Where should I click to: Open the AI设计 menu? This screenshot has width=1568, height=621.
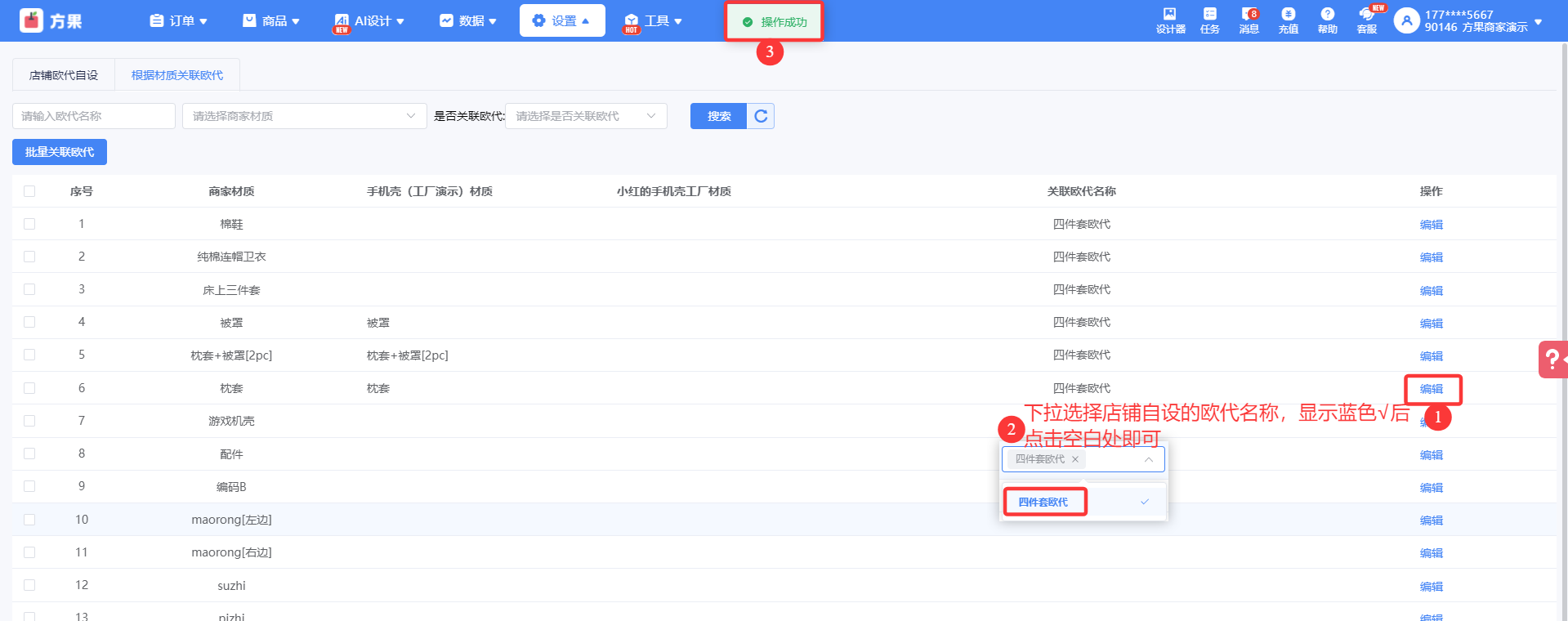tap(369, 21)
